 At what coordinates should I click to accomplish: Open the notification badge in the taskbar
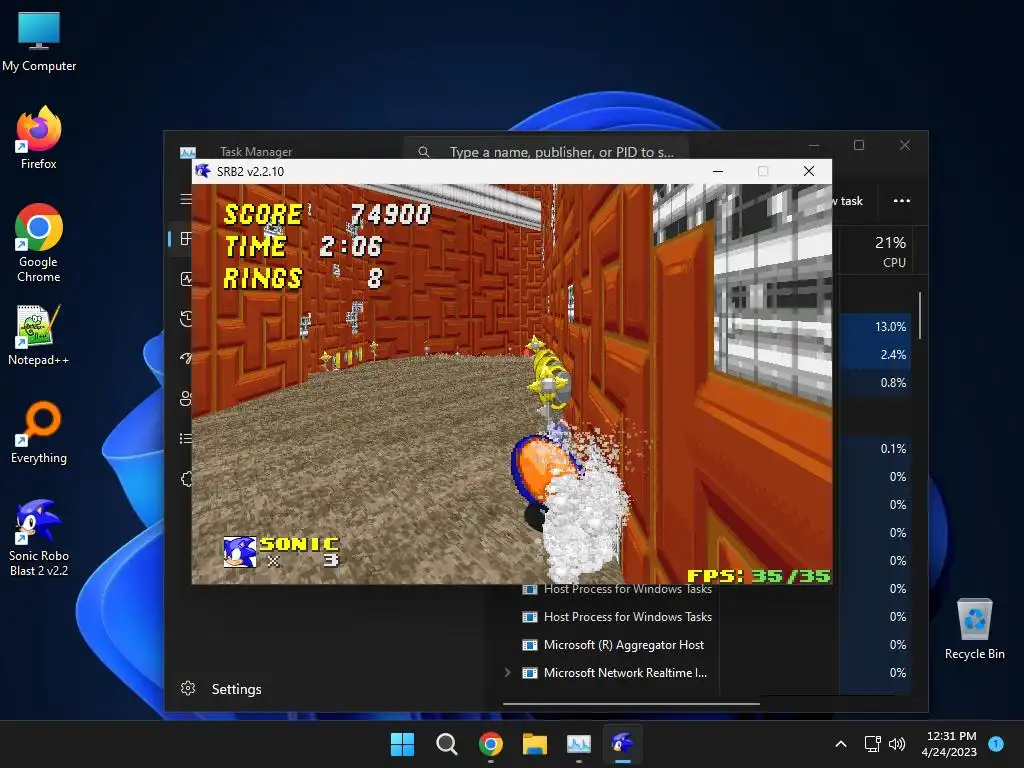[996, 744]
